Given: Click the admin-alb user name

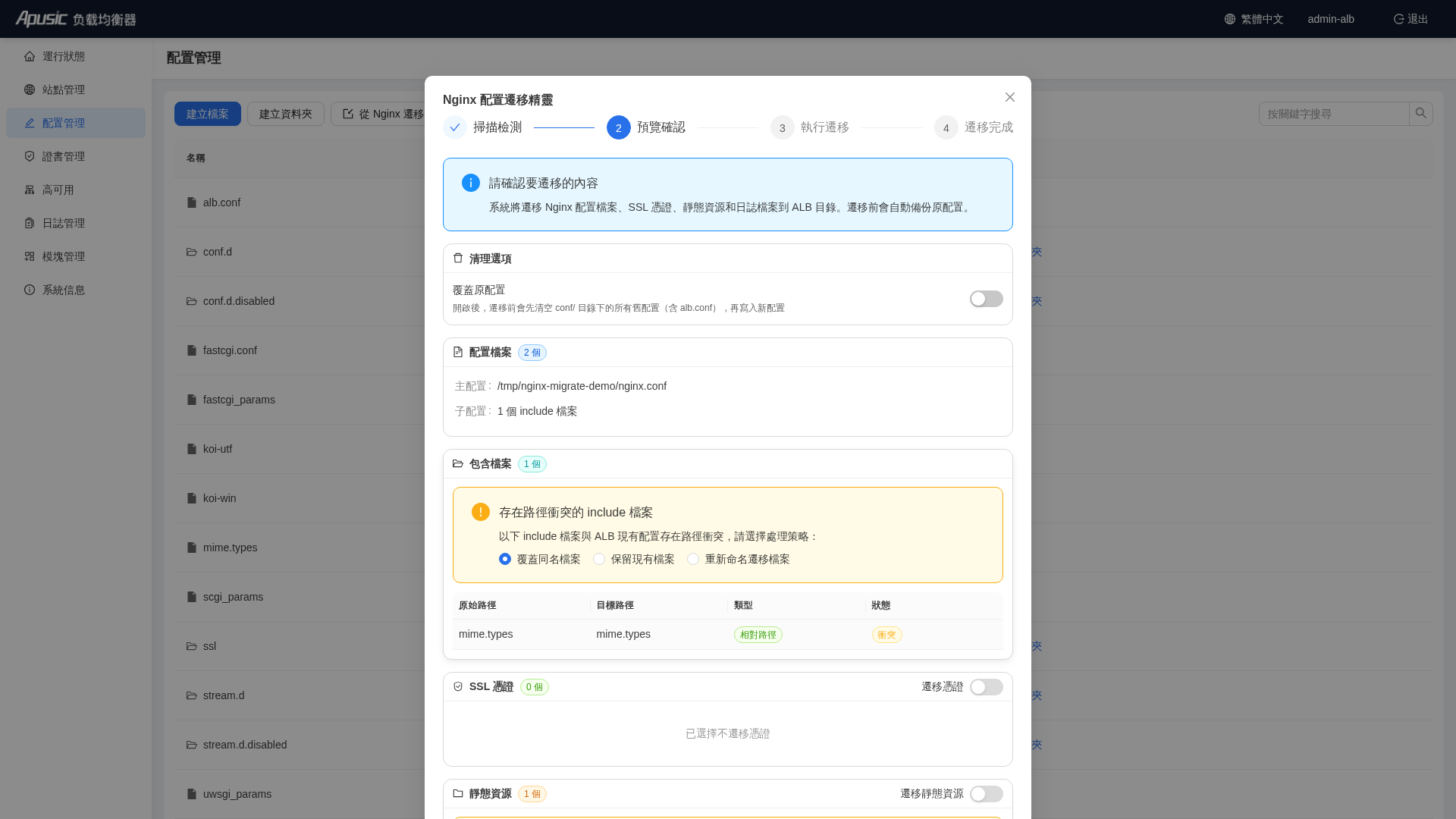Looking at the screenshot, I should 1331,19.
